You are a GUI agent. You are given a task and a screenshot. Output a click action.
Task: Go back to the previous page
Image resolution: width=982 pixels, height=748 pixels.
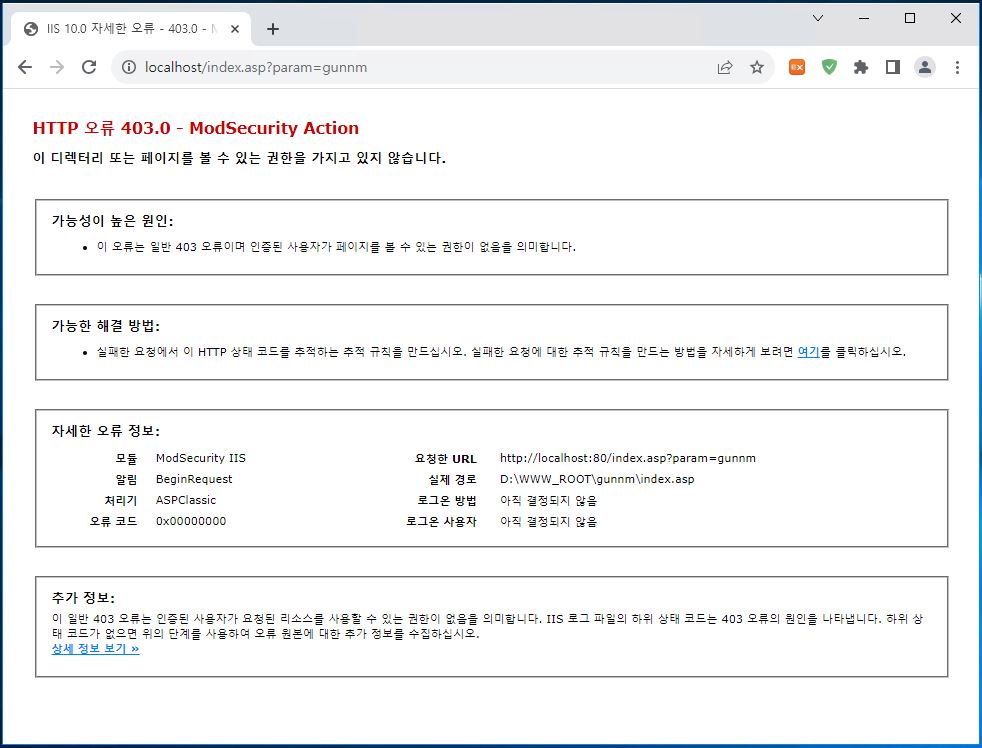(x=25, y=67)
